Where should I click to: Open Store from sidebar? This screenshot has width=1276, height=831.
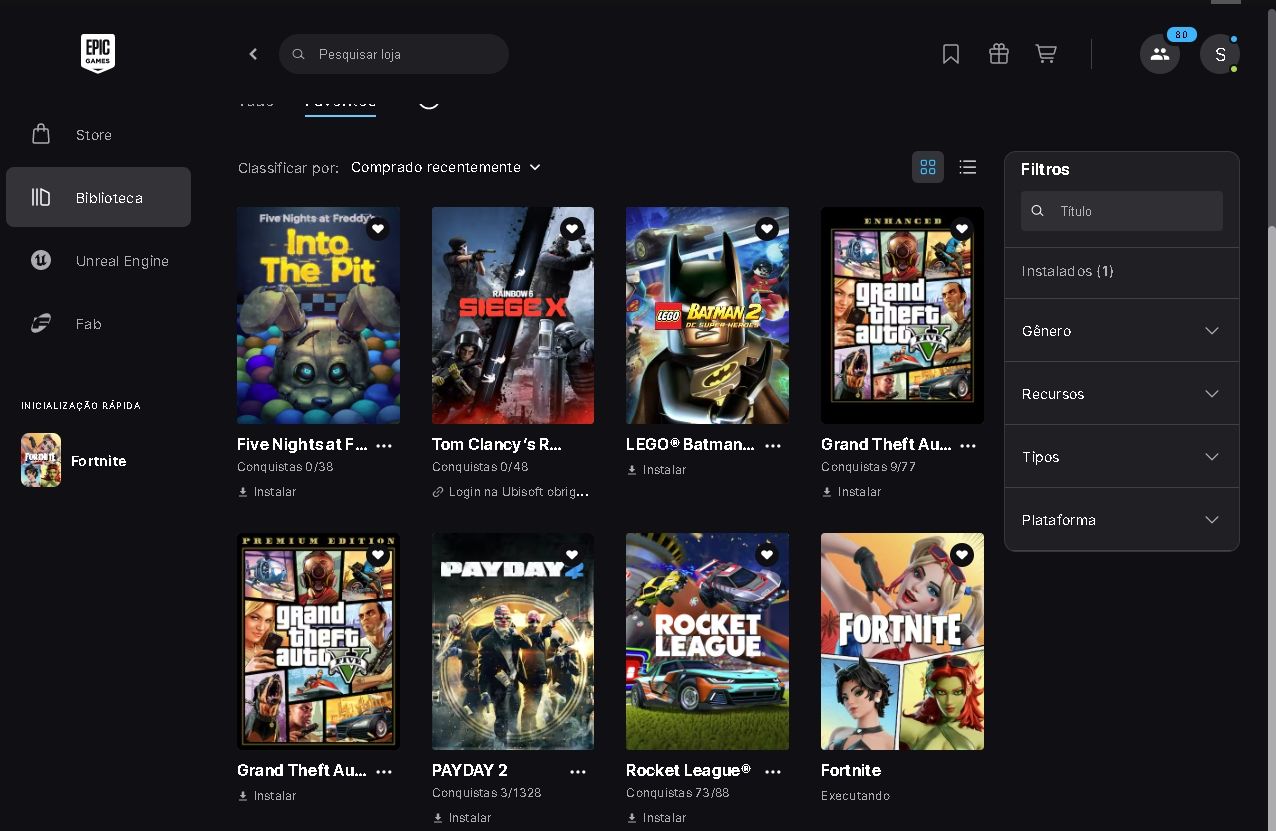pos(98,134)
